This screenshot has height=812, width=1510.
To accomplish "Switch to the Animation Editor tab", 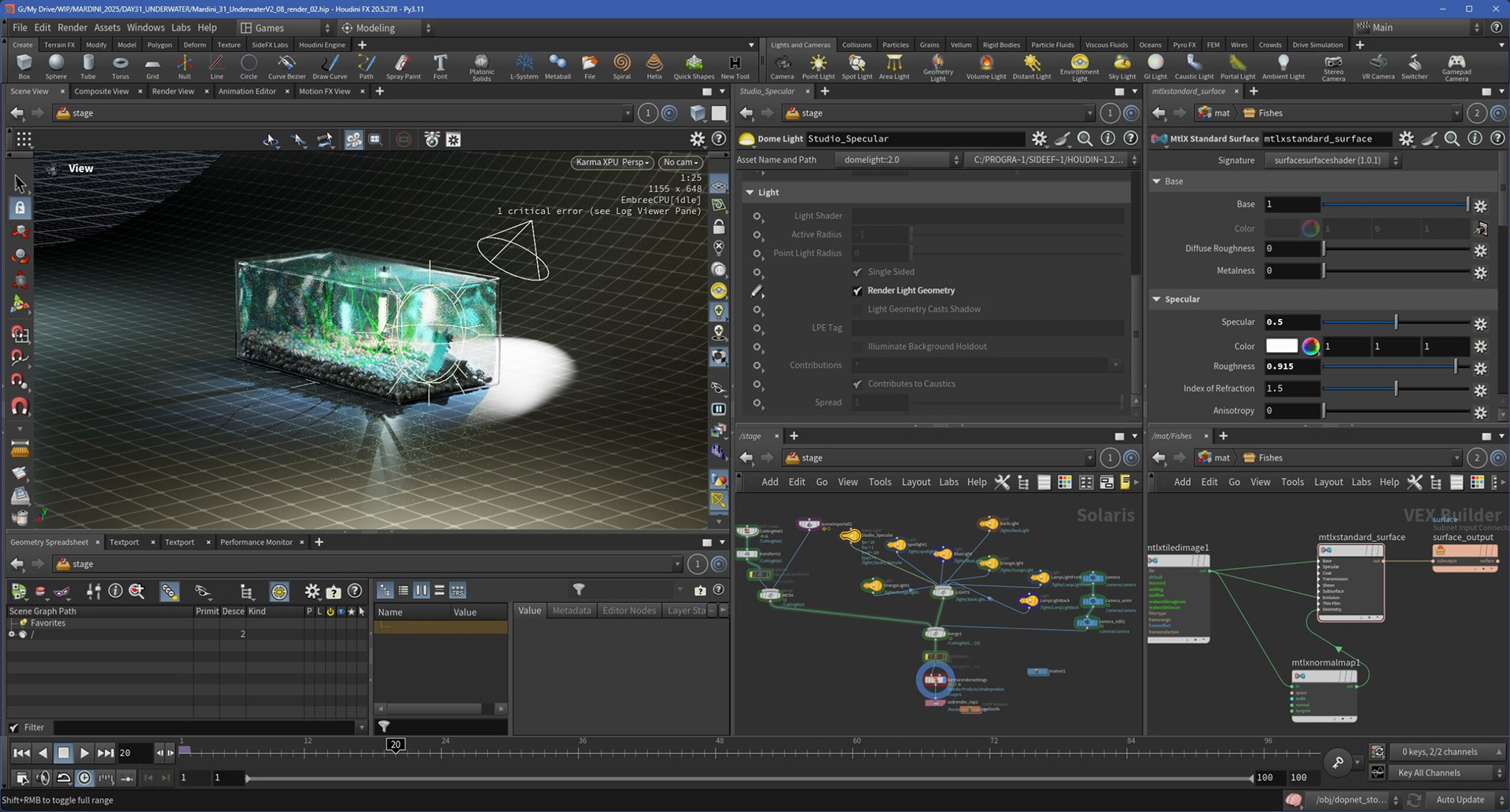I will pyautogui.click(x=247, y=91).
